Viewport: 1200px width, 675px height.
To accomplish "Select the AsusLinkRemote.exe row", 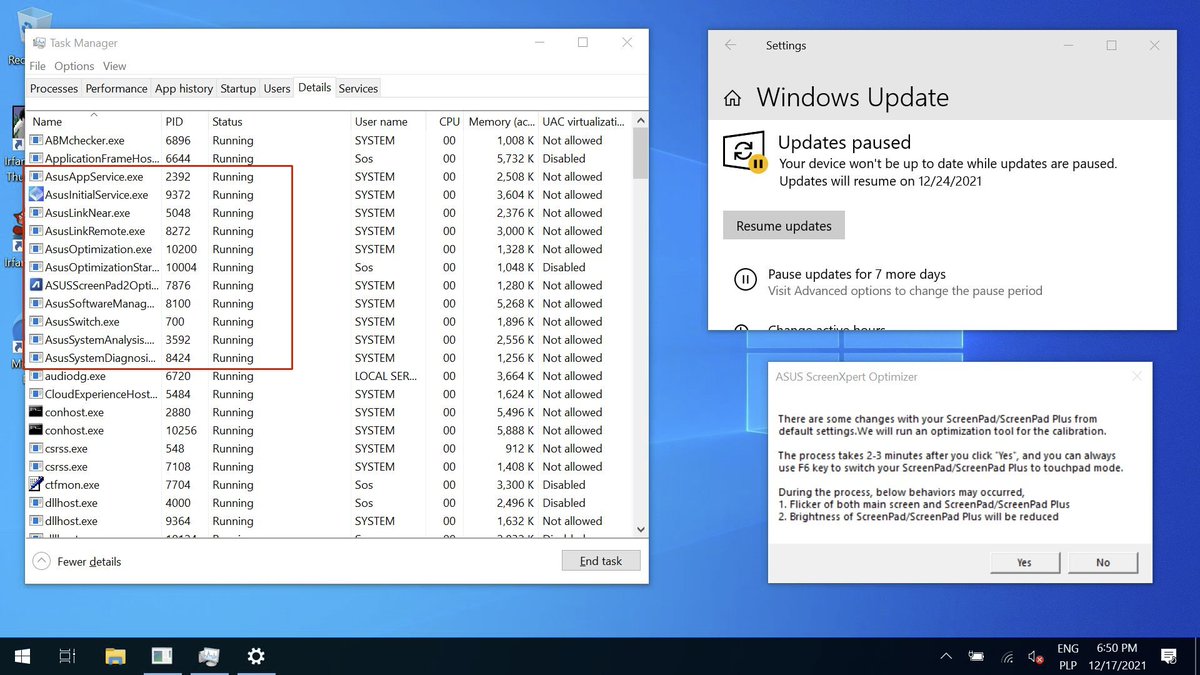I will tap(329, 231).
